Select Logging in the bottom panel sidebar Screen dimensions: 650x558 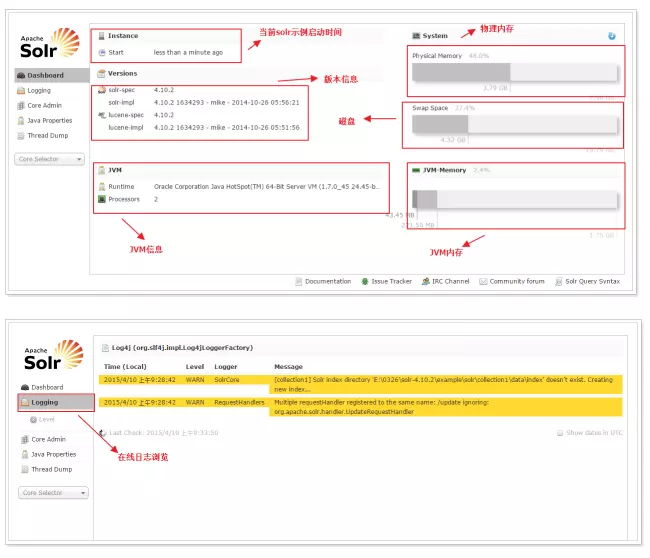tap(56, 403)
